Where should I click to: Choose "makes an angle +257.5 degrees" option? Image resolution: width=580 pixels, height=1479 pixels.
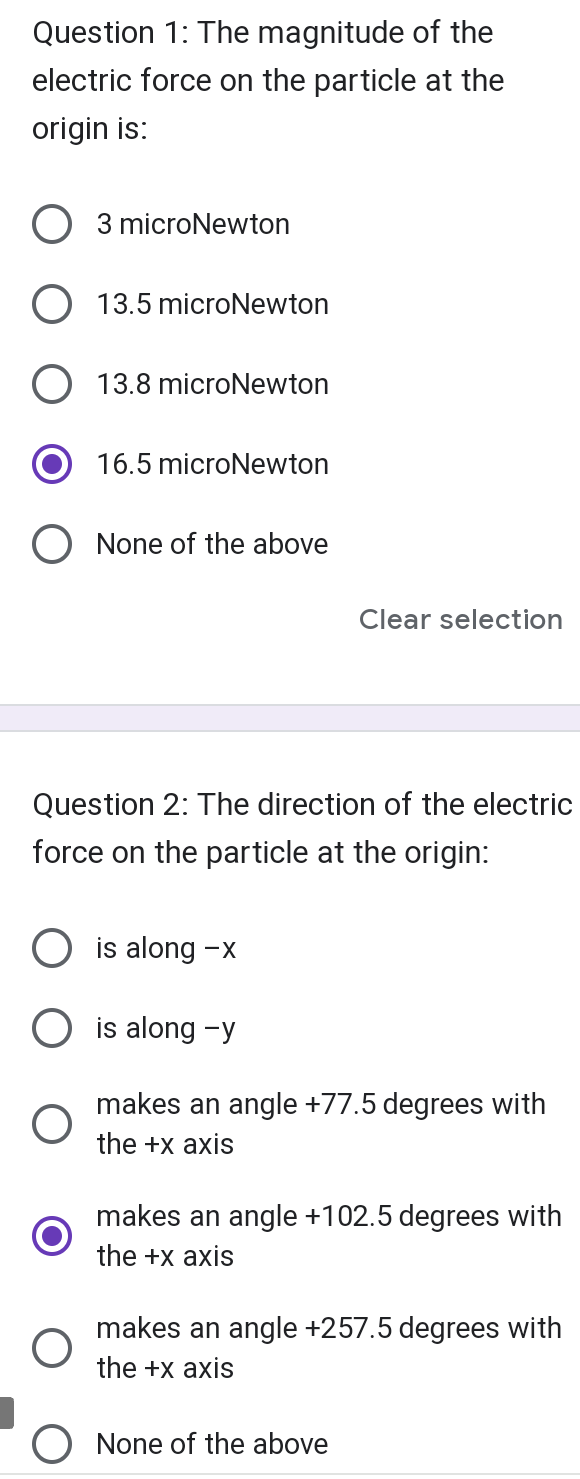(x=52, y=1348)
